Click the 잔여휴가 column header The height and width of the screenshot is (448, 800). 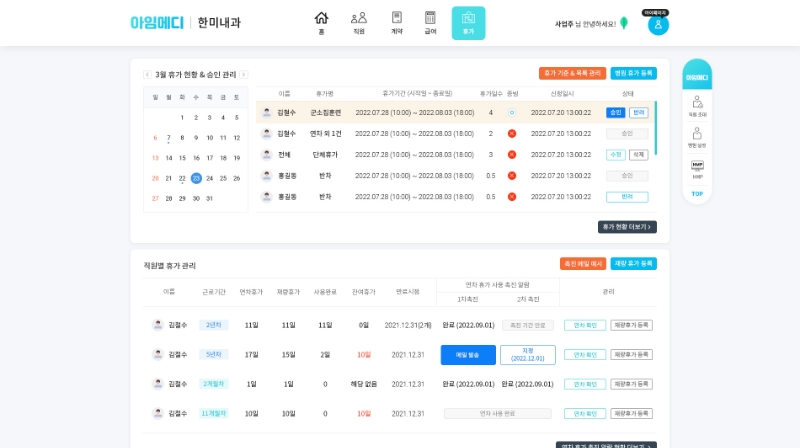363,292
